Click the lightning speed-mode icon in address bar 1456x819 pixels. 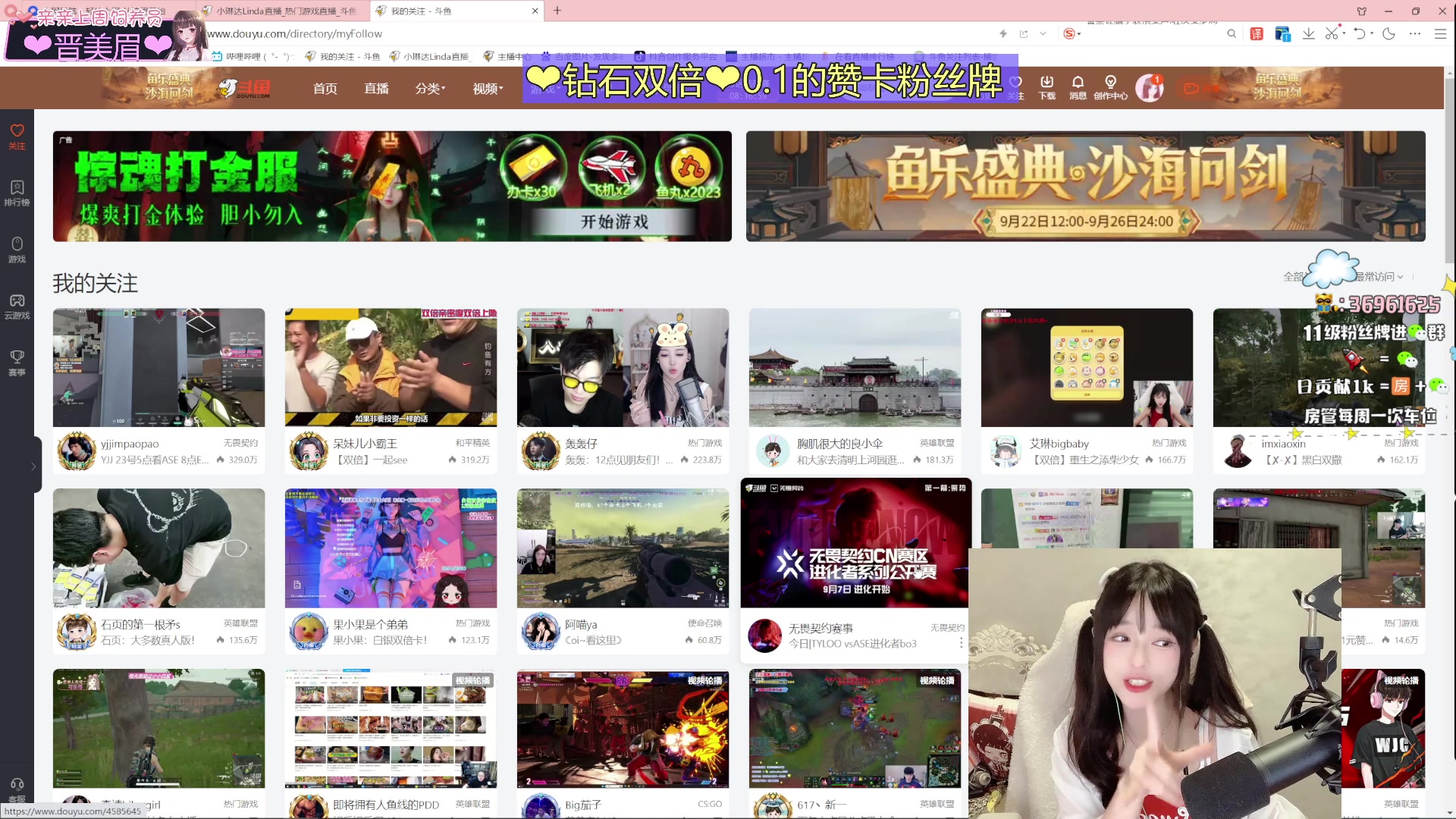[x=1003, y=33]
